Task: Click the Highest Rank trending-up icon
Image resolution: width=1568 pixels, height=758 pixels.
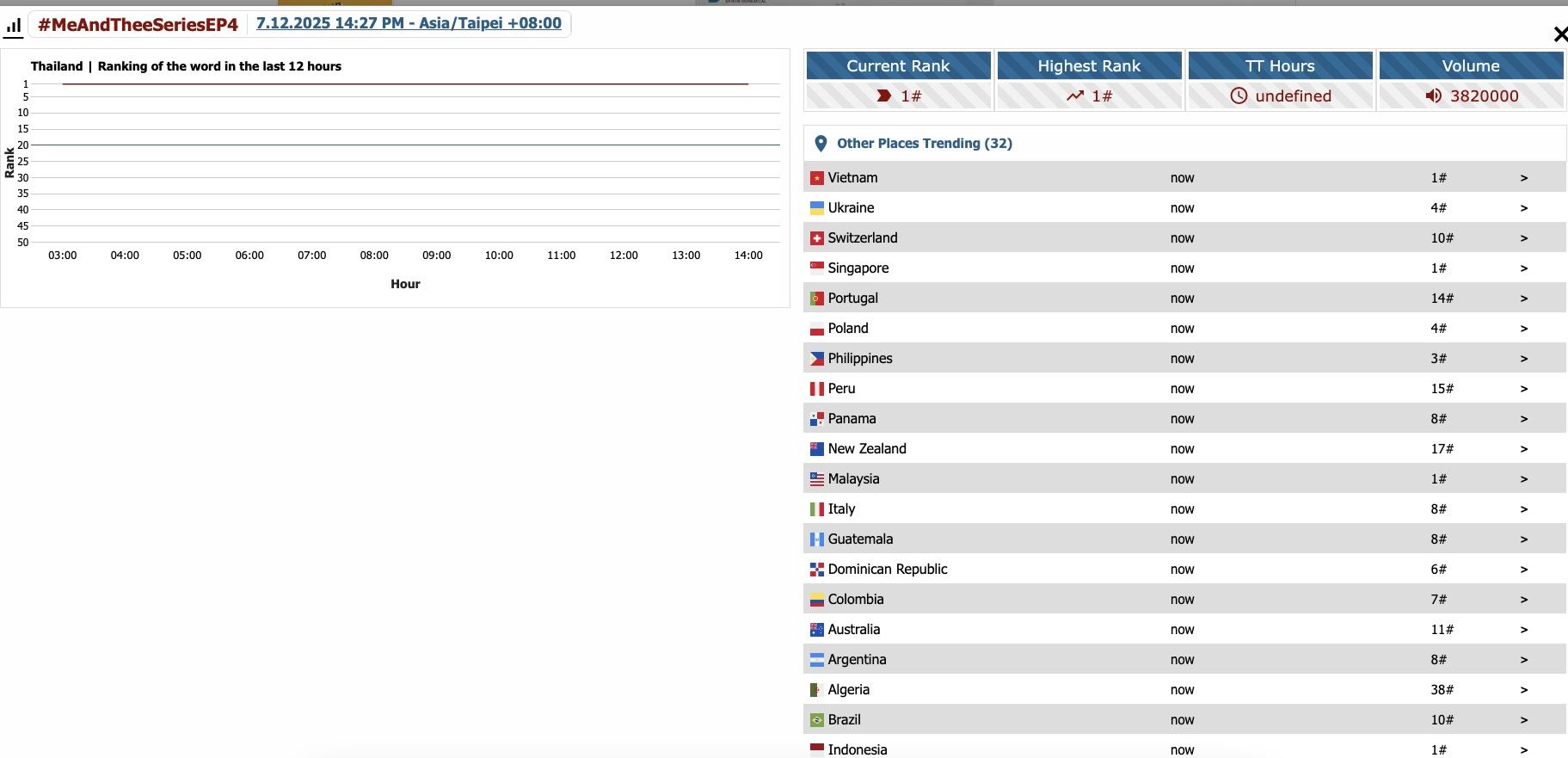Action: coord(1074,96)
